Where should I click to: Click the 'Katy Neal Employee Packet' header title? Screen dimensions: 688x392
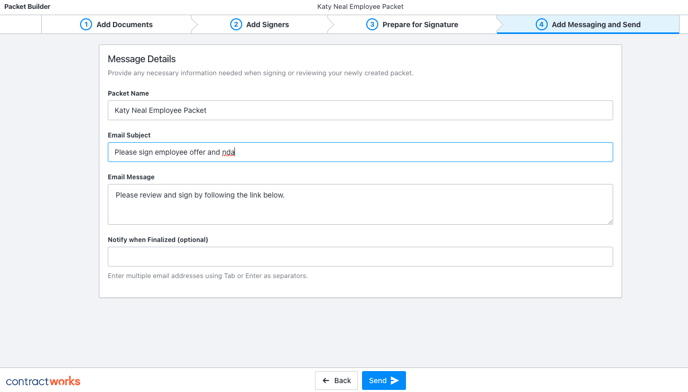(360, 7)
